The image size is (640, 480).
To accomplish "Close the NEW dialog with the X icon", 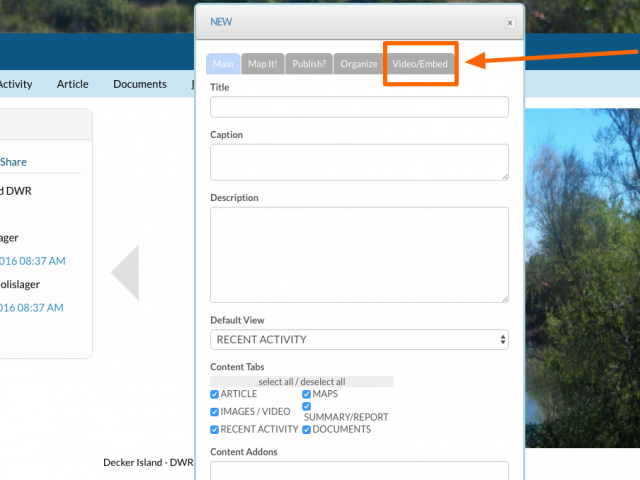I will tap(510, 22).
